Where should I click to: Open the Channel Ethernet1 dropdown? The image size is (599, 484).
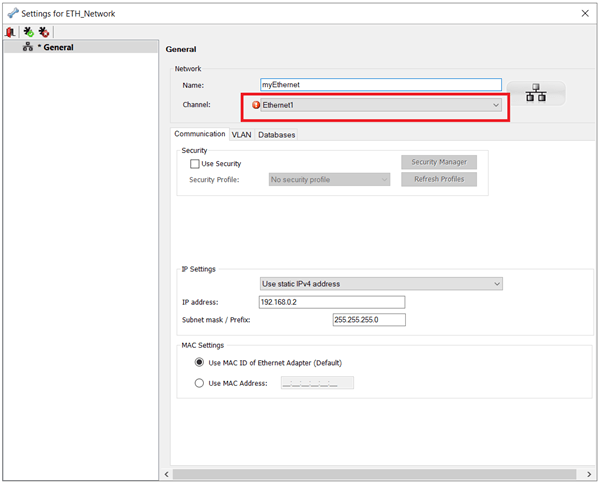point(381,105)
